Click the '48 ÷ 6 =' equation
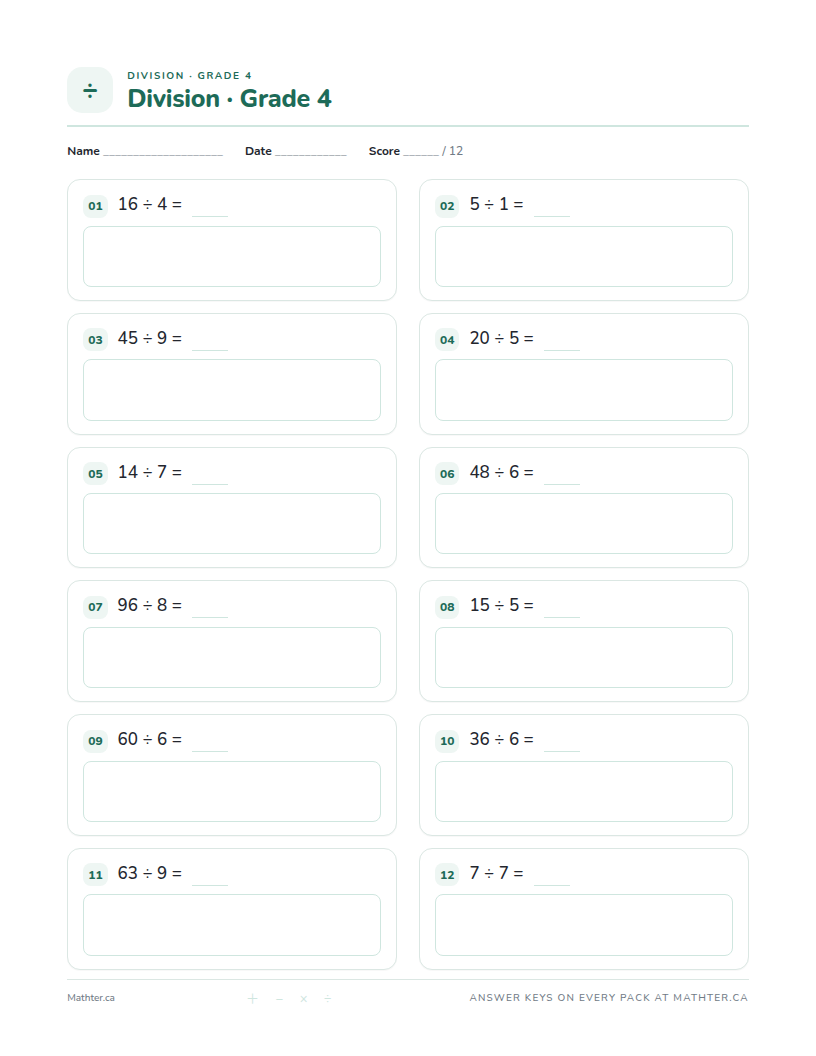The image size is (816, 1056). click(x=502, y=472)
